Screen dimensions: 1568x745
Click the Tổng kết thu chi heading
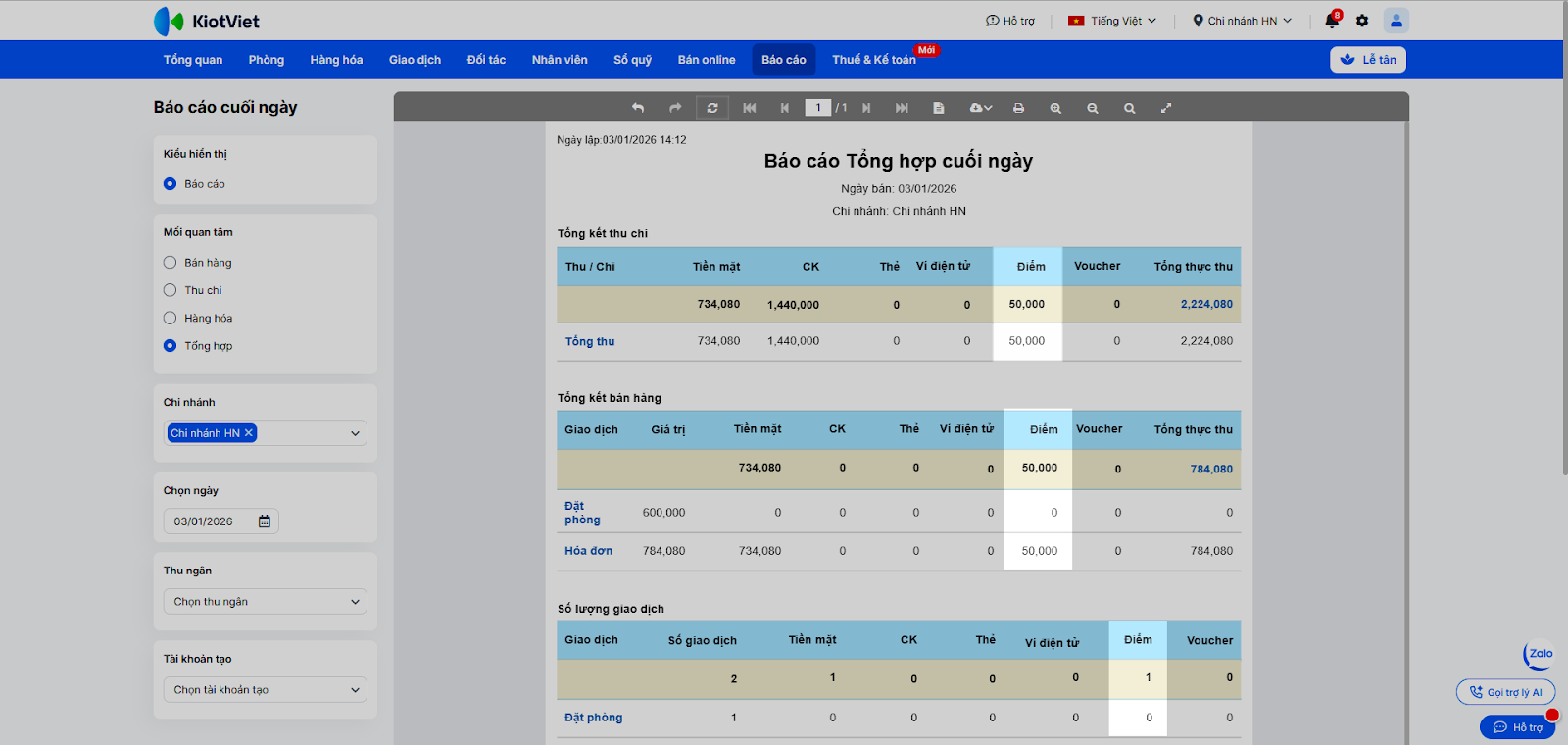coord(603,233)
